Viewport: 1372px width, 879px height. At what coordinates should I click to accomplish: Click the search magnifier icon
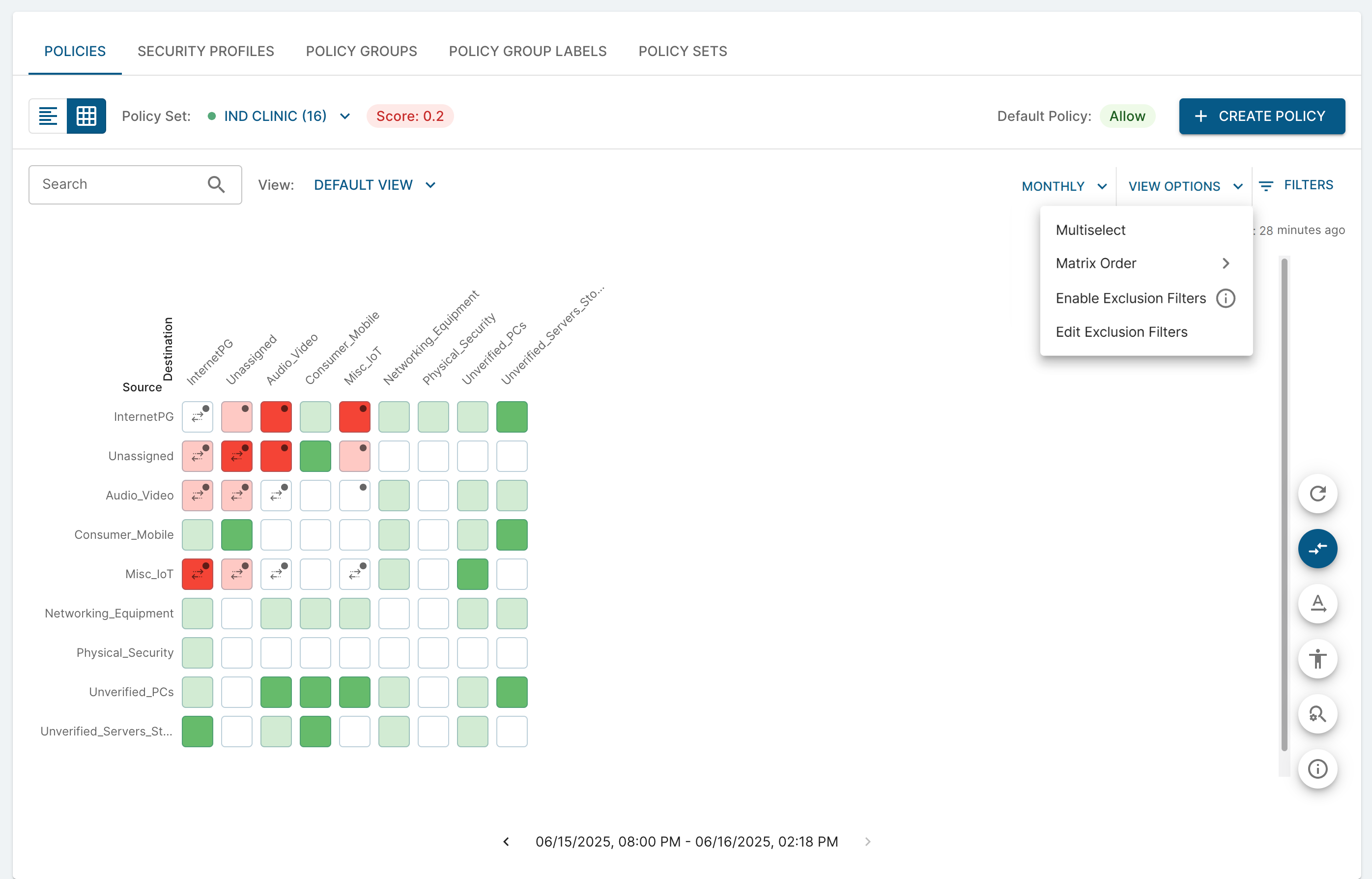pyautogui.click(x=216, y=184)
